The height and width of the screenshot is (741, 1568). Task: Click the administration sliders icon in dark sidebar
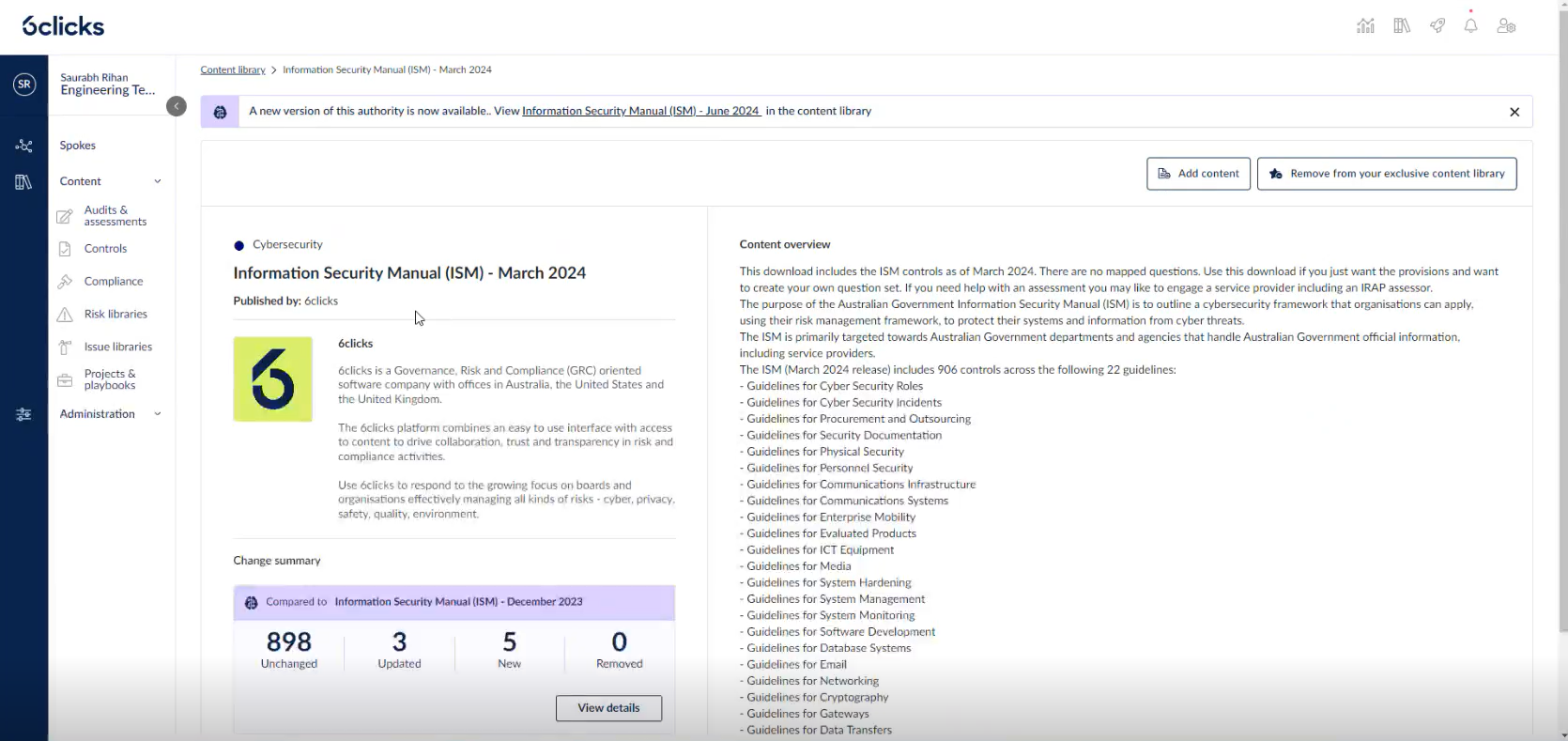tap(23, 414)
